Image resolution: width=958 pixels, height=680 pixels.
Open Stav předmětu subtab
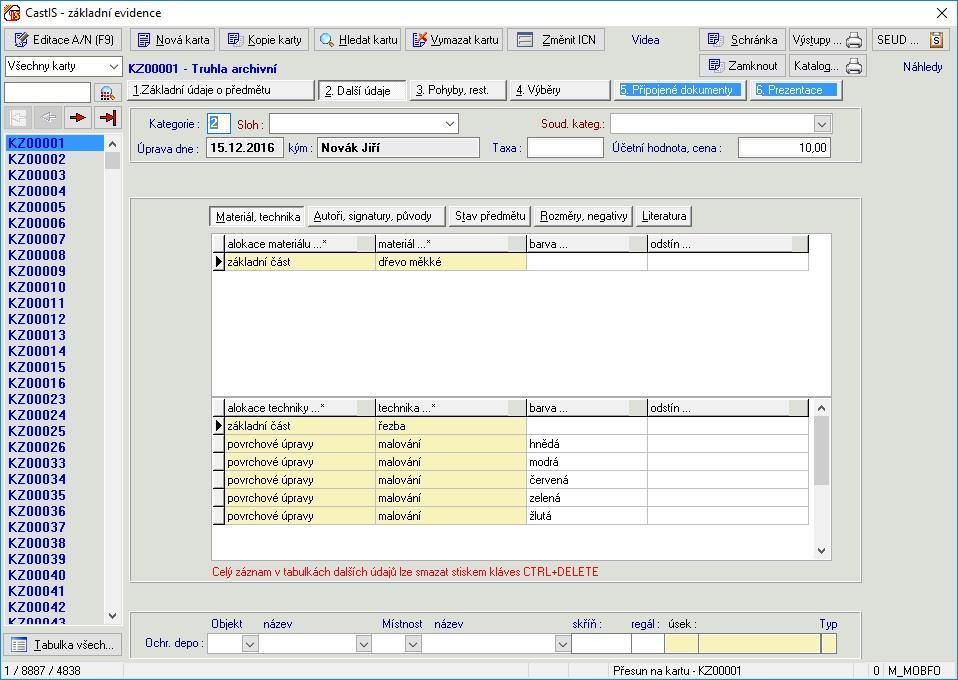point(490,216)
